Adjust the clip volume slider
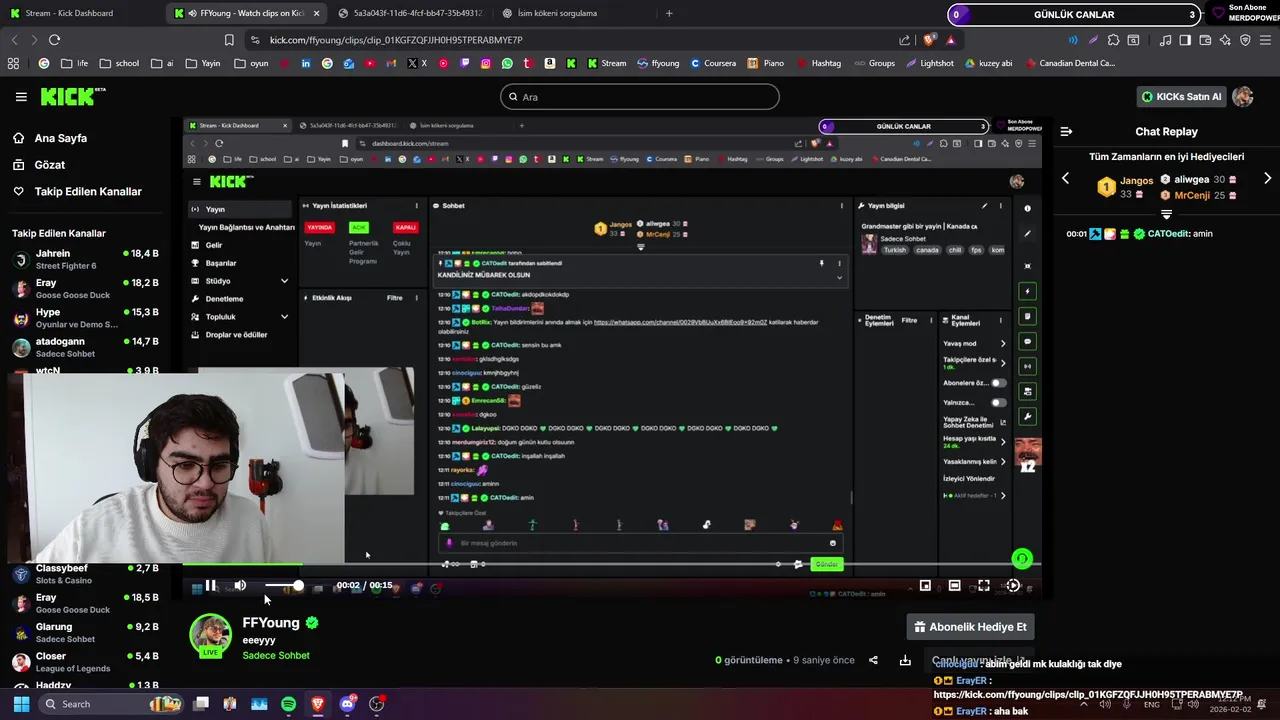The width and height of the screenshot is (1280, 720). pyautogui.click(x=282, y=585)
